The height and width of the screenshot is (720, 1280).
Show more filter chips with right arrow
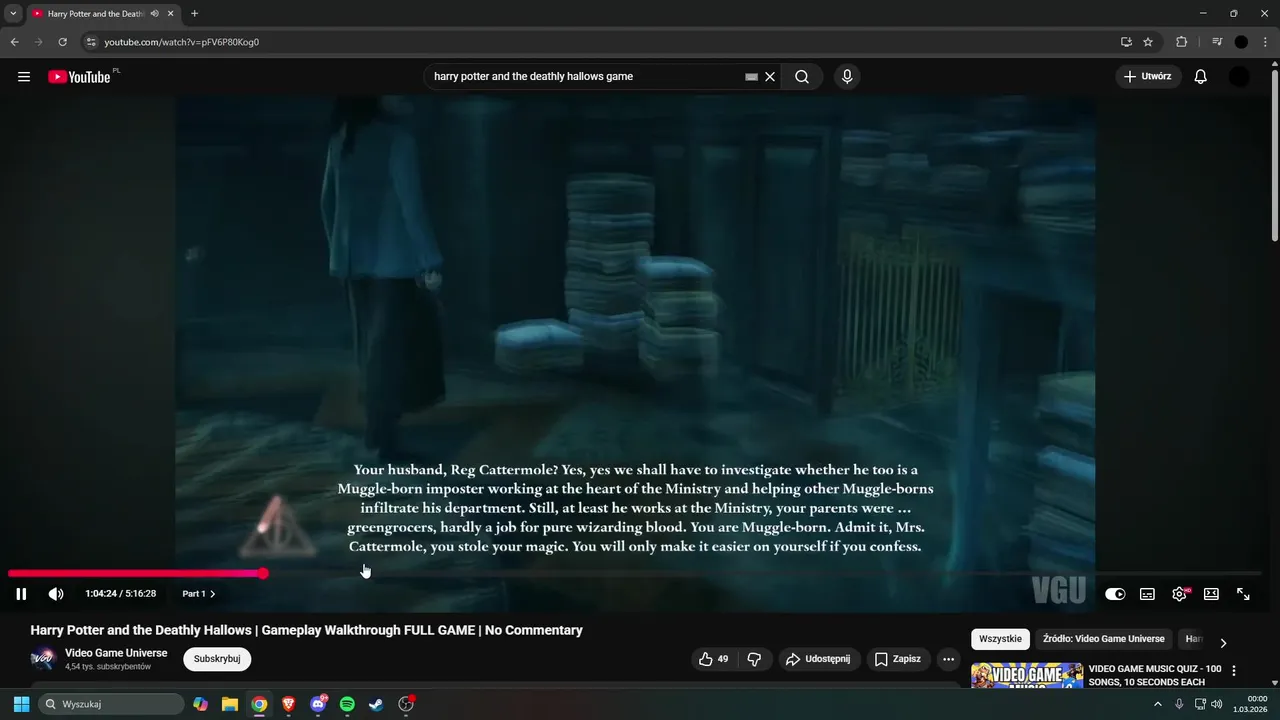tap(1223, 642)
